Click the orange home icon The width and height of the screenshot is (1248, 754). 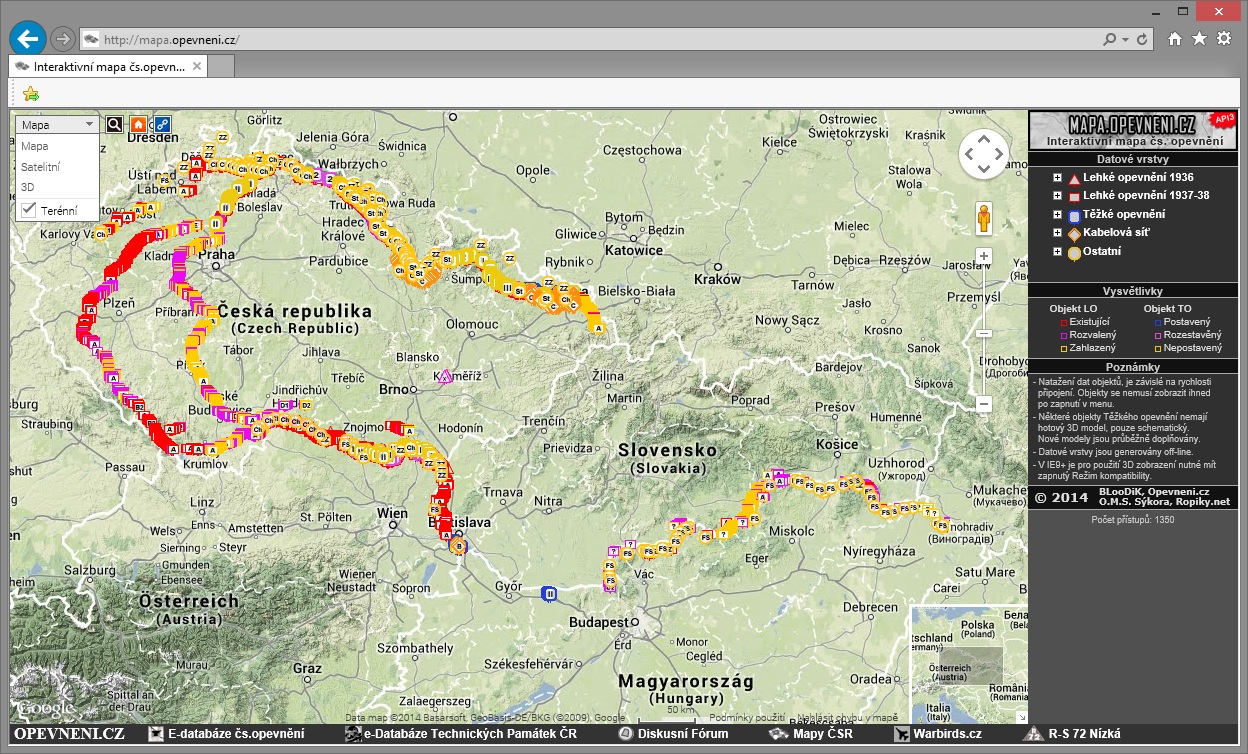click(x=138, y=125)
